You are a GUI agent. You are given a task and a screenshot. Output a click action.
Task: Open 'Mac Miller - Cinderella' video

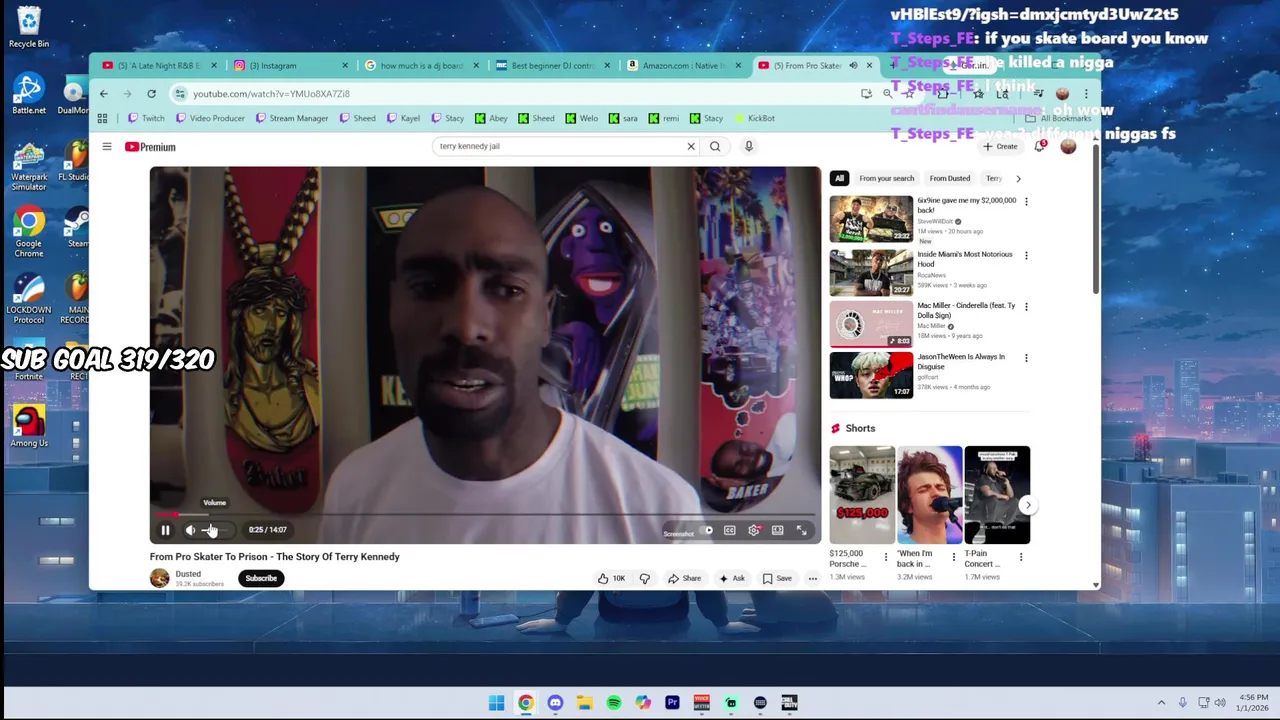coord(871,324)
